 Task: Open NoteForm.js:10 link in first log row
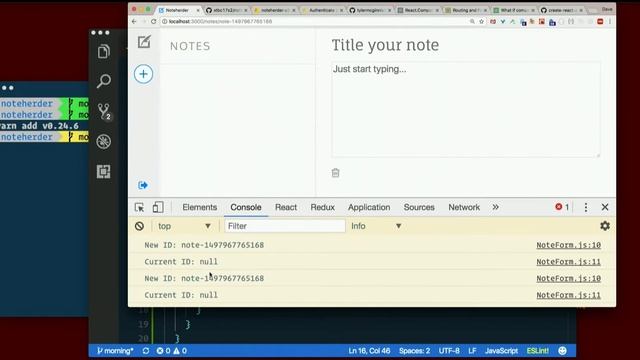pos(569,245)
